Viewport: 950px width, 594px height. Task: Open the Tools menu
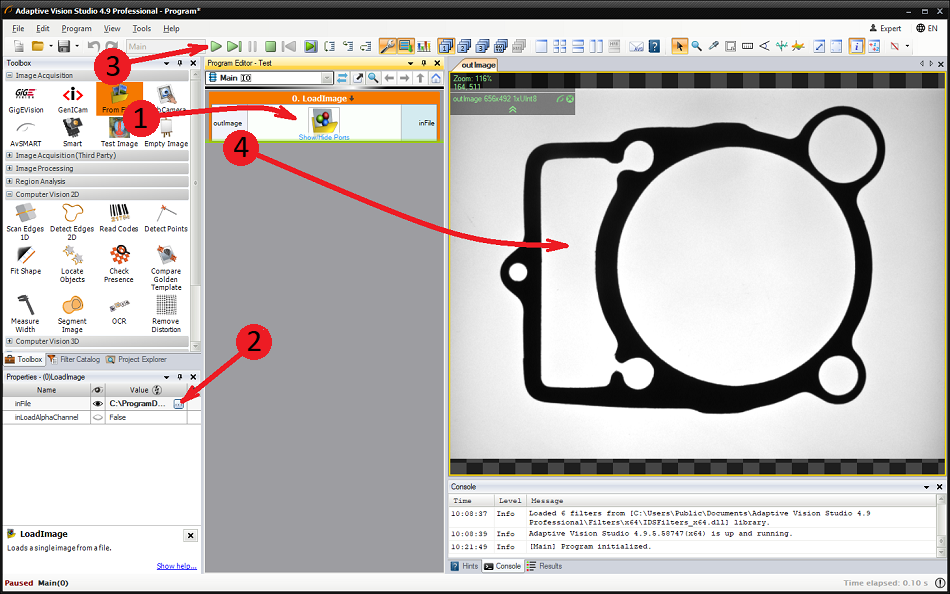coord(142,29)
